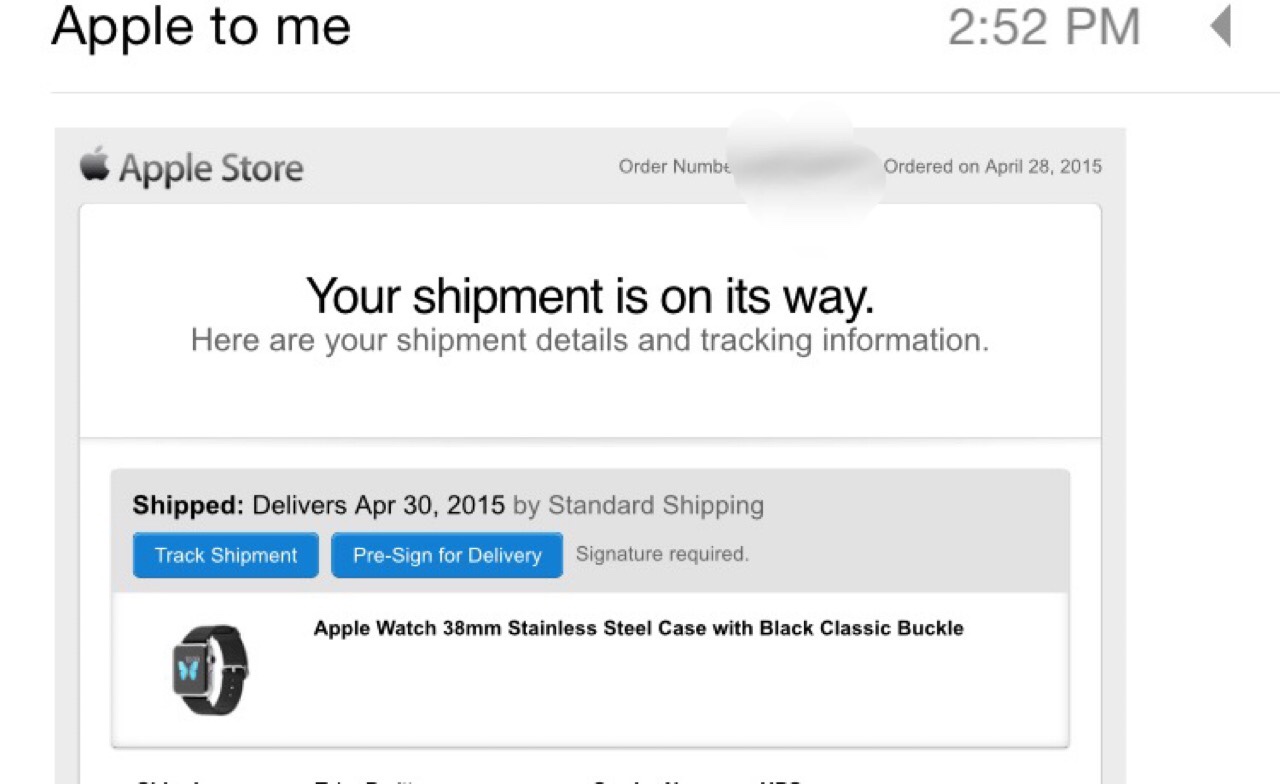Click the Ordered on April 28, 2015 date

992,167
